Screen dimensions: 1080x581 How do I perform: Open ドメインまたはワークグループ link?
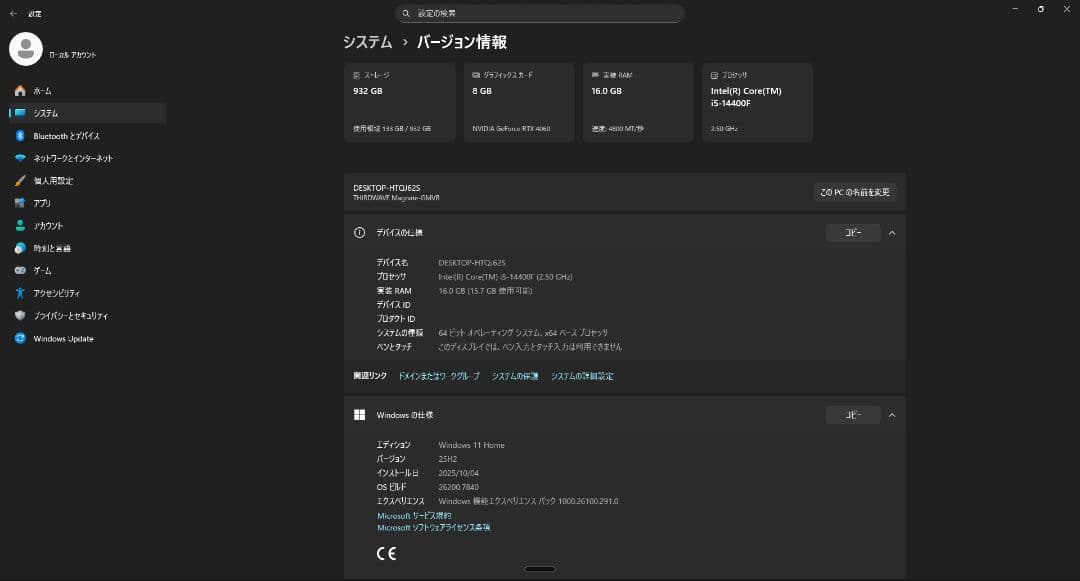point(439,376)
